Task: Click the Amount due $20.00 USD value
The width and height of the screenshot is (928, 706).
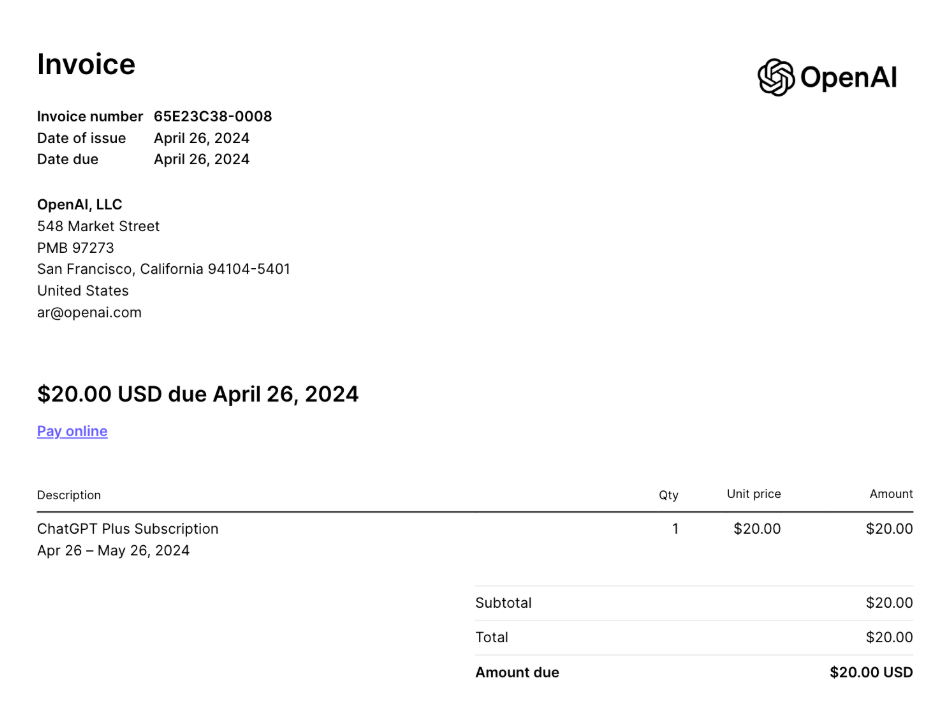Action: 870,672
